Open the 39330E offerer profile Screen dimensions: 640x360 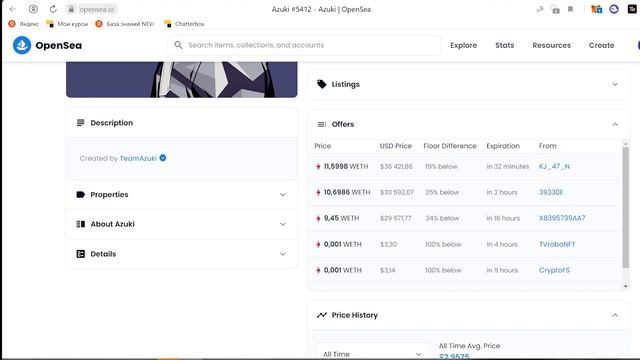coord(551,192)
